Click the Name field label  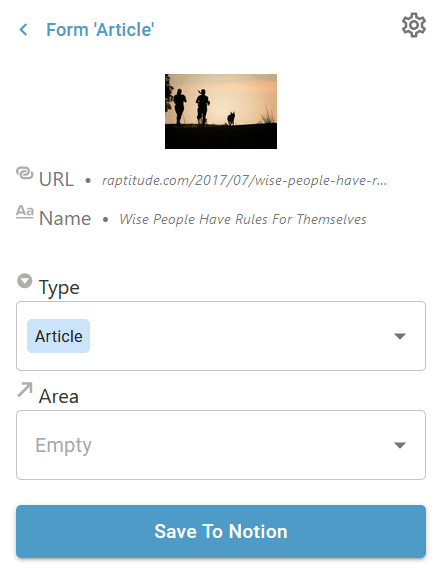point(65,218)
